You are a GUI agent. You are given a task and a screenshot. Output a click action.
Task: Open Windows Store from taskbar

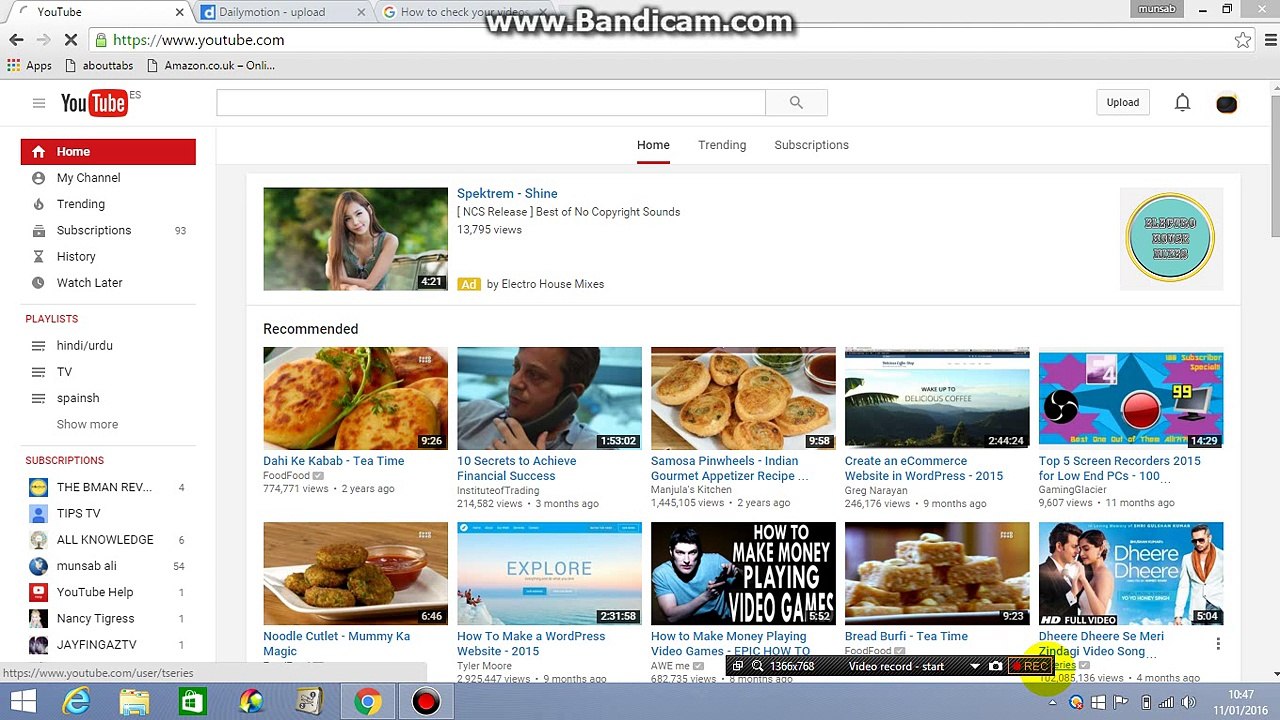[x=192, y=702]
